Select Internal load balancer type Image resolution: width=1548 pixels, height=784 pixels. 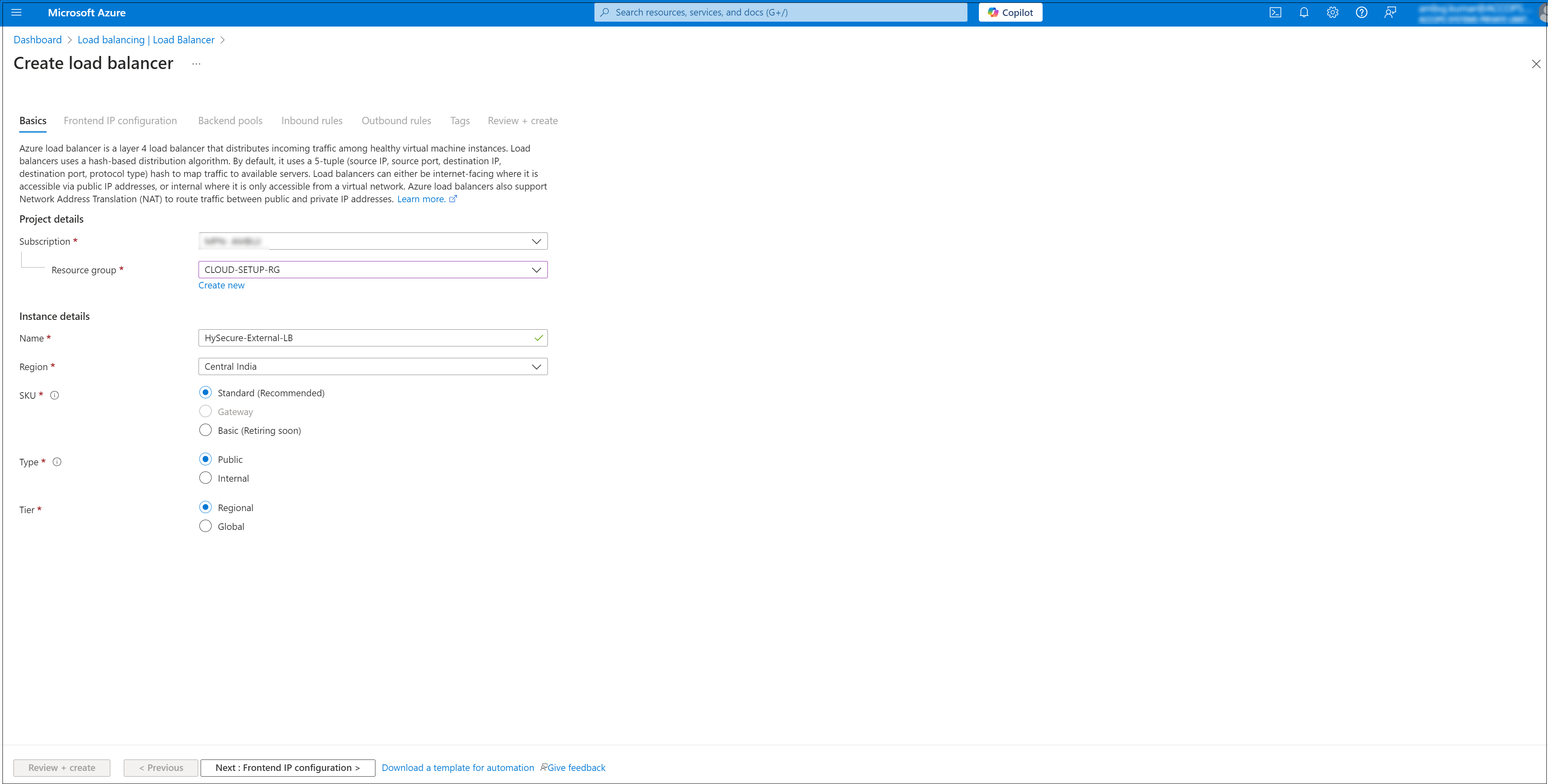click(x=206, y=478)
